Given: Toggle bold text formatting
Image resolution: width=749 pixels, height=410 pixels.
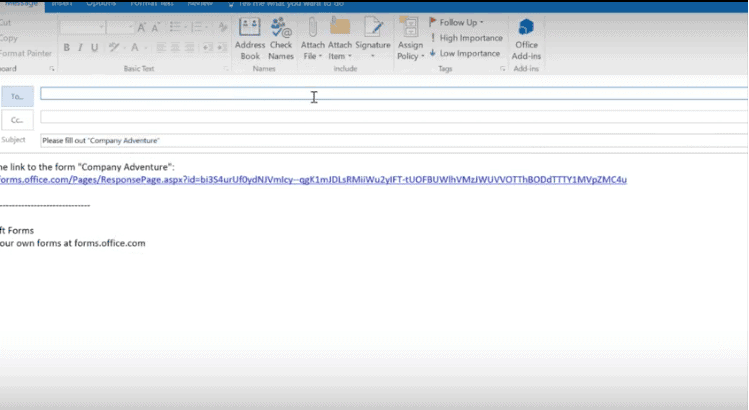Looking at the screenshot, I should (x=67, y=47).
